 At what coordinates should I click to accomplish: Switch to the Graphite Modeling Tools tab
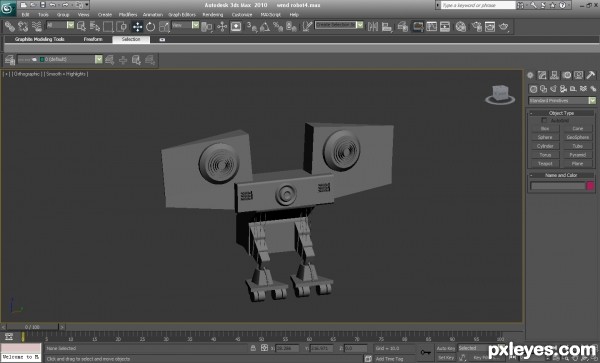[39, 39]
